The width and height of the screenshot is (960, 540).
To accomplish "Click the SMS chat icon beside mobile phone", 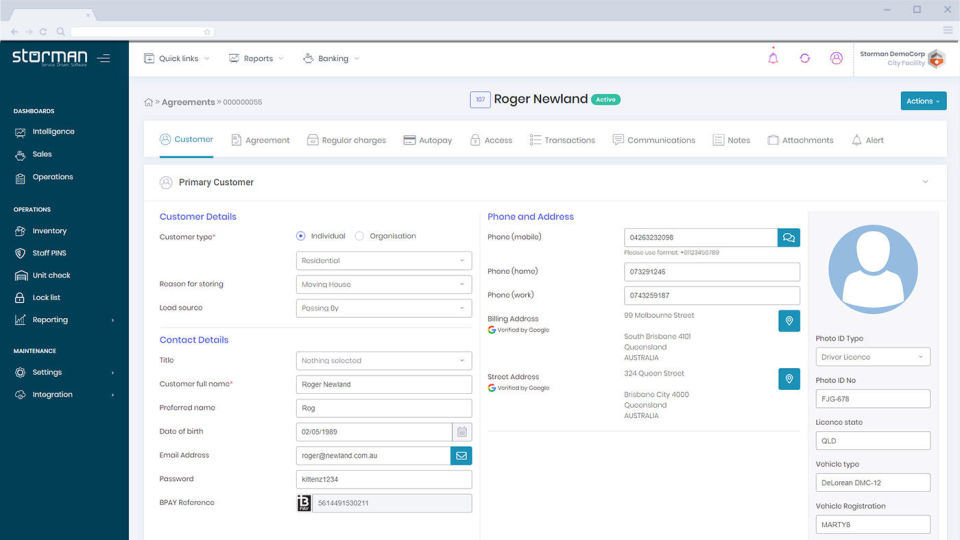I will pos(789,238).
